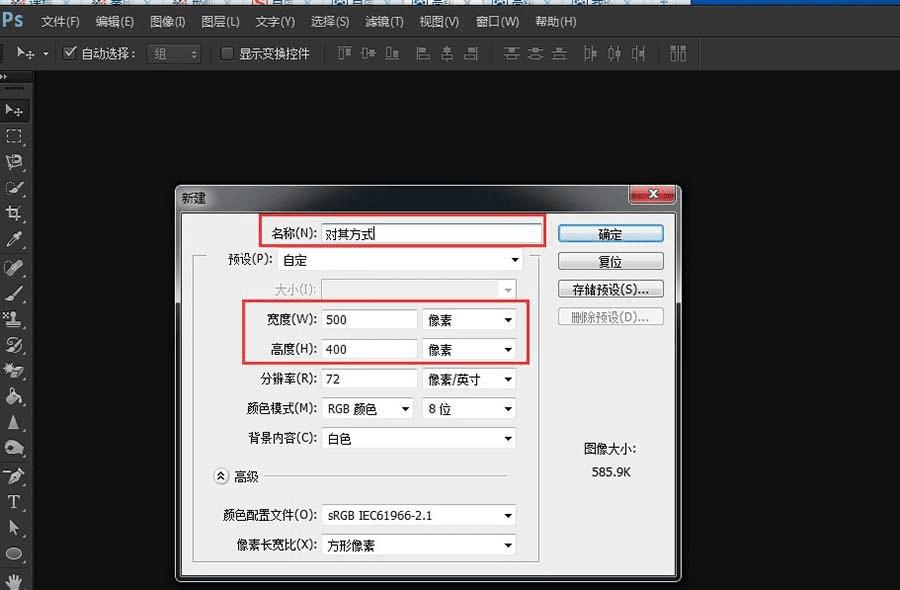
Task: Select the Quick Selection tool
Action: [x=14, y=188]
